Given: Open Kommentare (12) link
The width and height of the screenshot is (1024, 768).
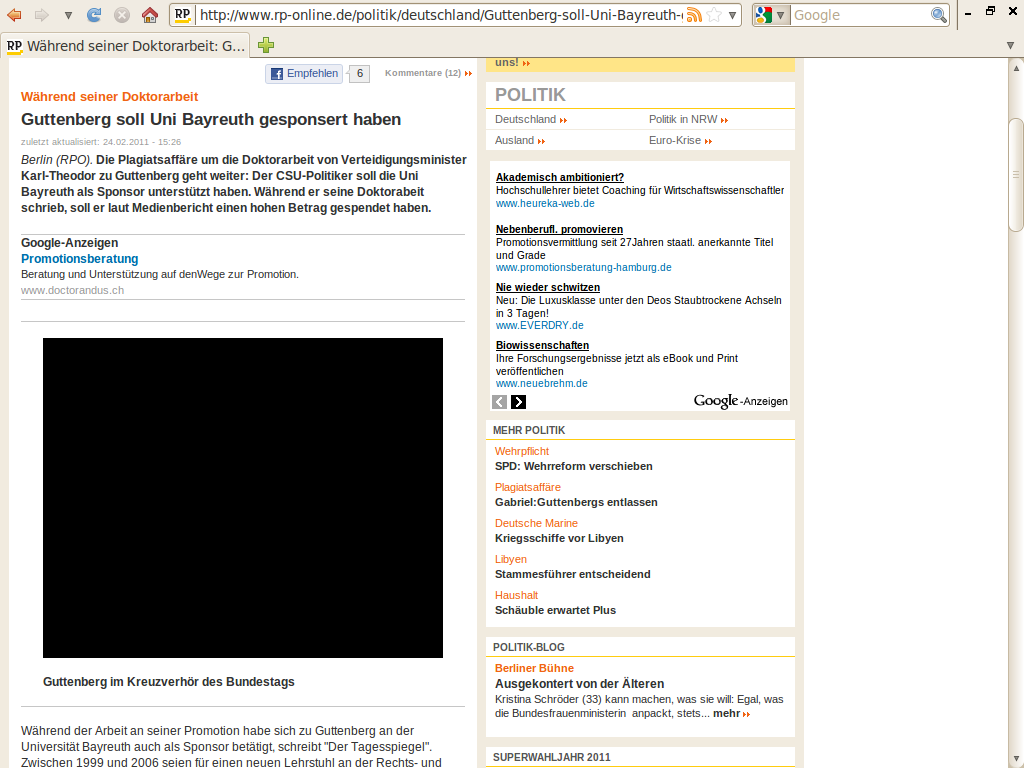Looking at the screenshot, I should point(428,73).
